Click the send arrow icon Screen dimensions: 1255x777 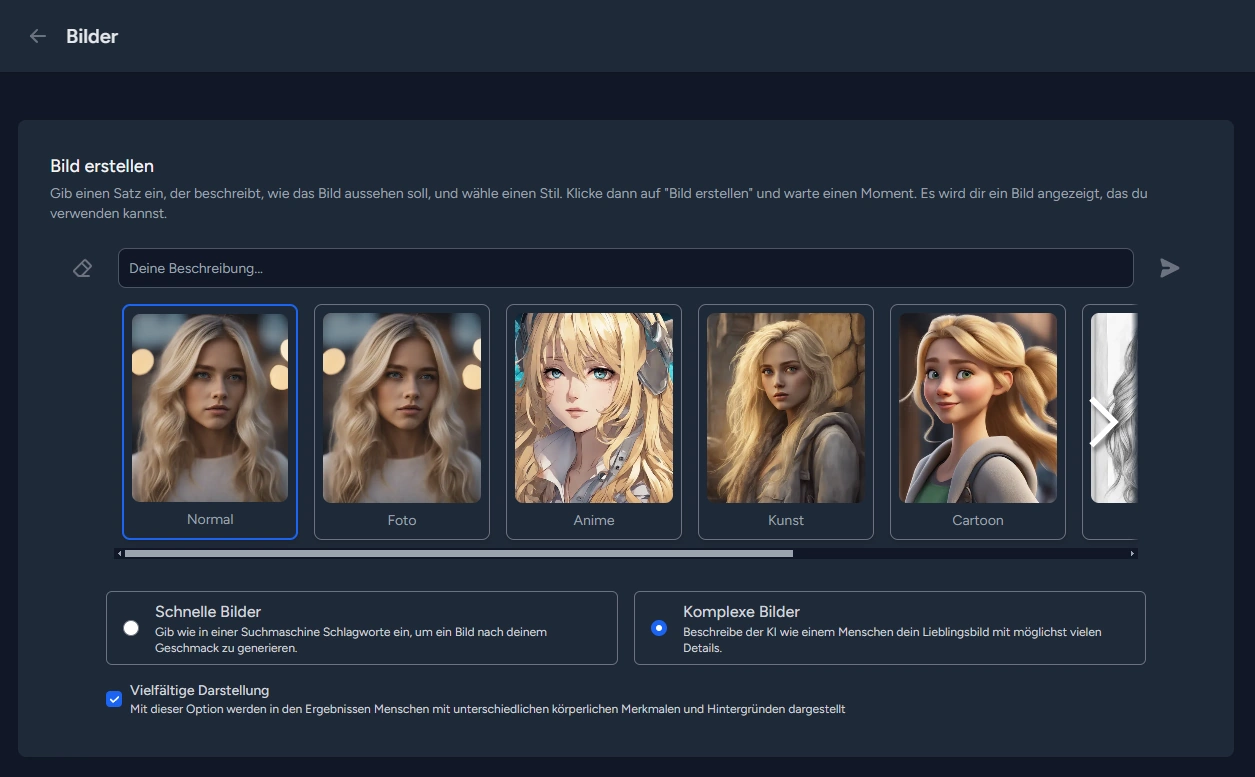point(1169,268)
